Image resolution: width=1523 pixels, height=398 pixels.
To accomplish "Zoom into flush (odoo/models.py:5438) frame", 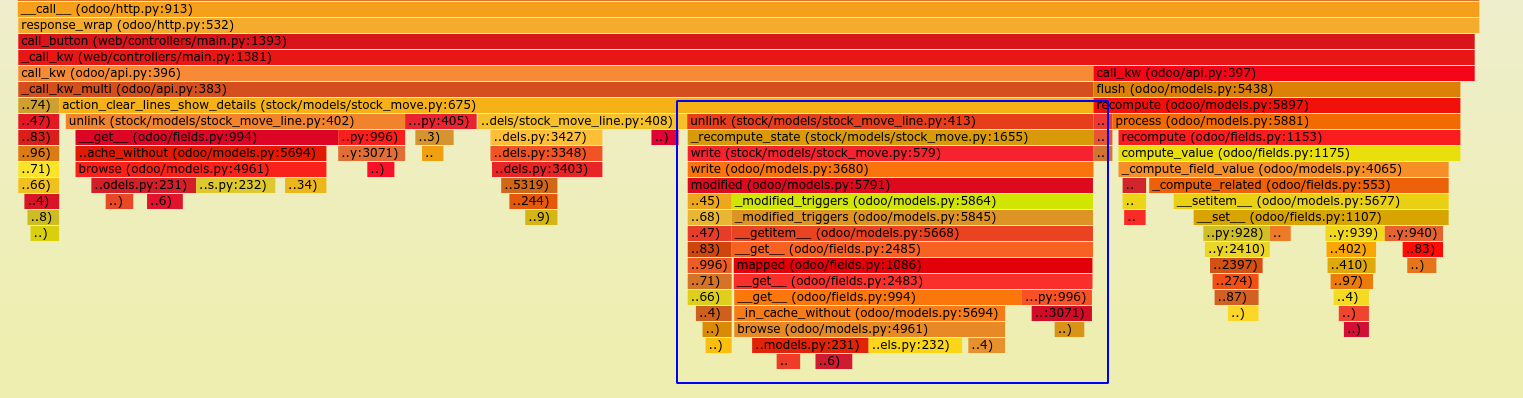I will [x=1277, y=89].
